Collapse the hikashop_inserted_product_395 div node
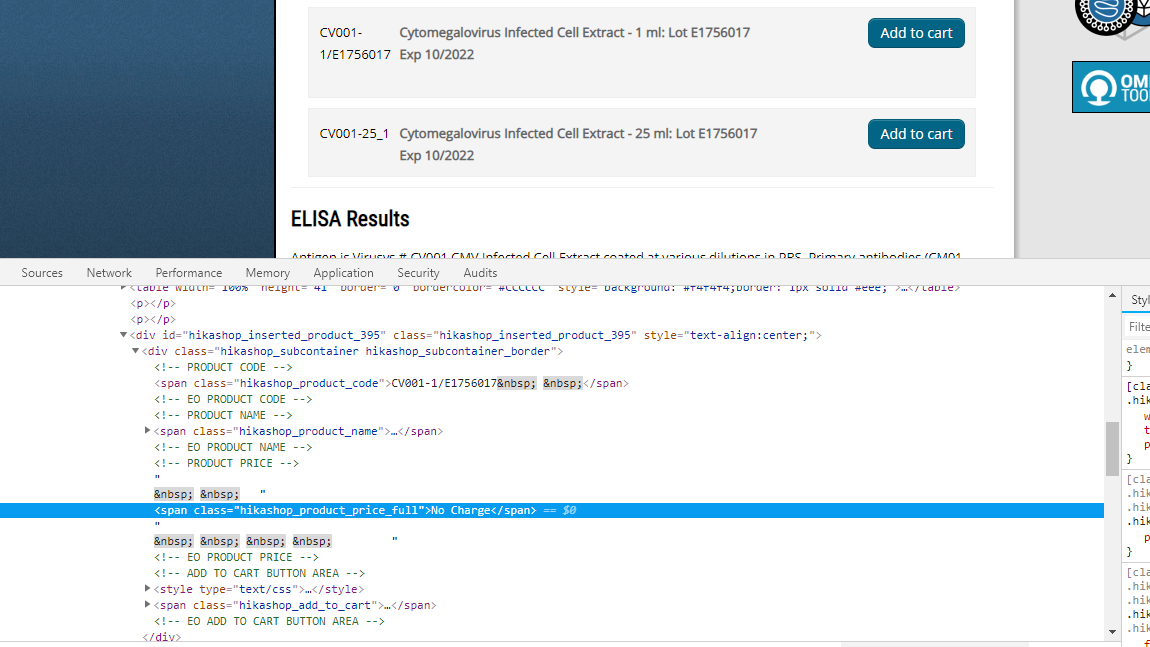 (124, 336)
